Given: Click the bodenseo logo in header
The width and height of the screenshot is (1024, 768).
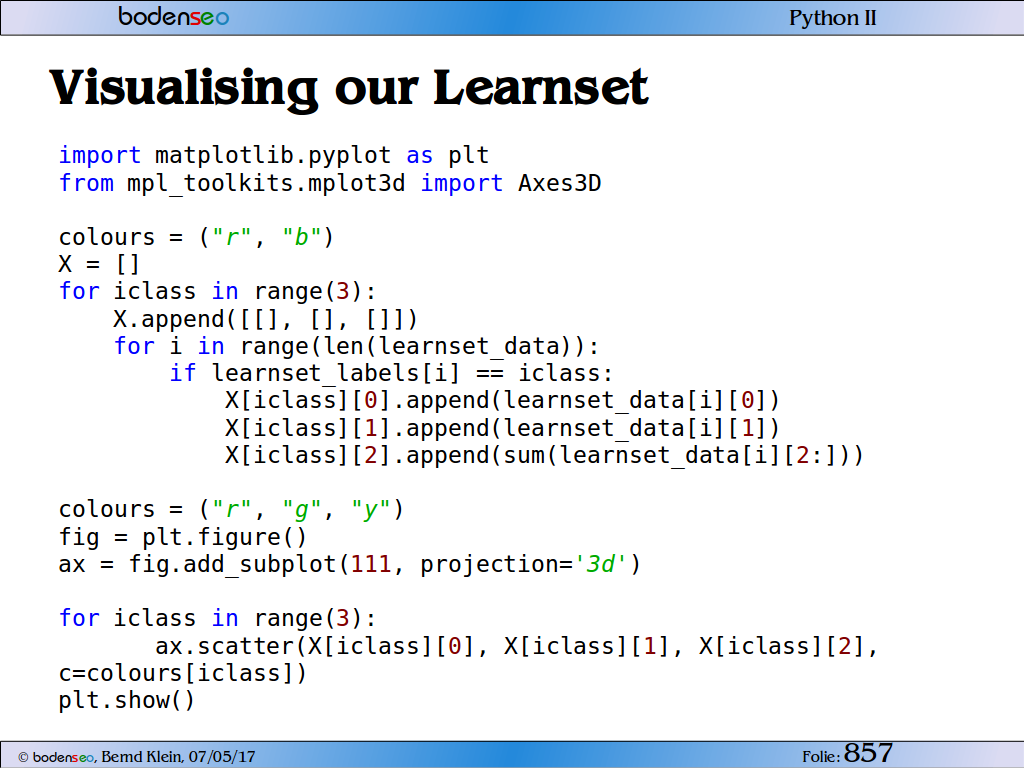Looking at the screenshot, I should [x=174, y=16].
